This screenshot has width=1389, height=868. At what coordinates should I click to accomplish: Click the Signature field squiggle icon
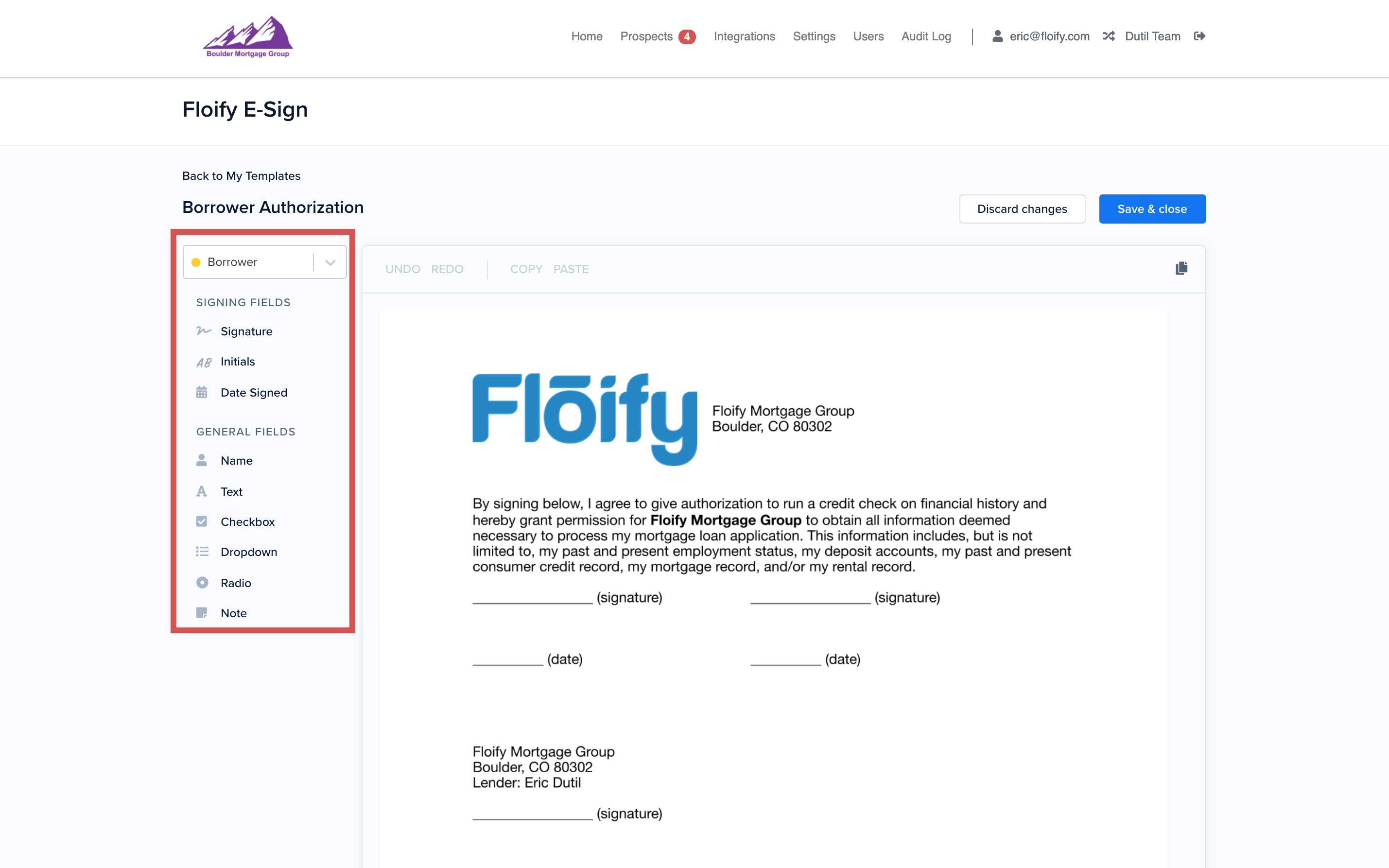point(203,331)
